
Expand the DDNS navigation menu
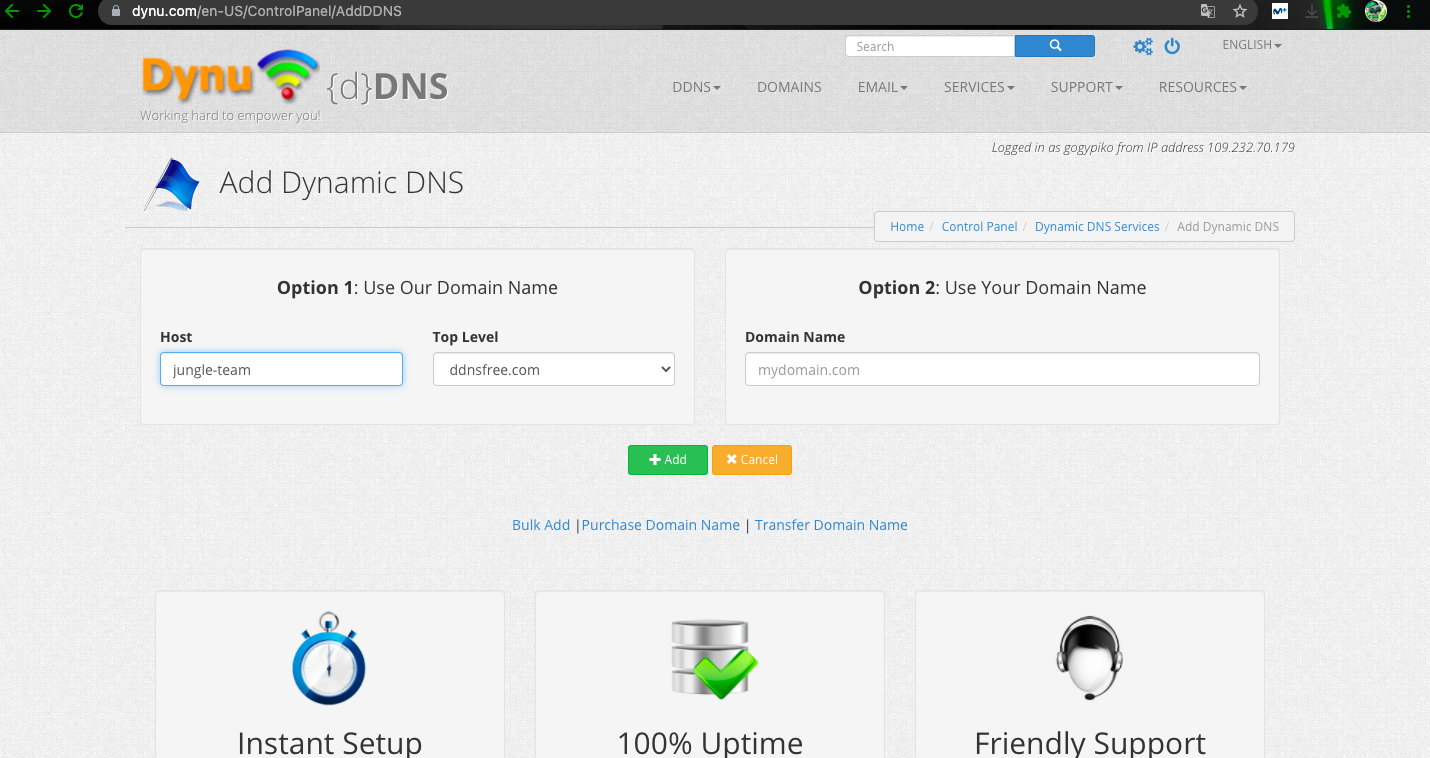coord(696,87)
